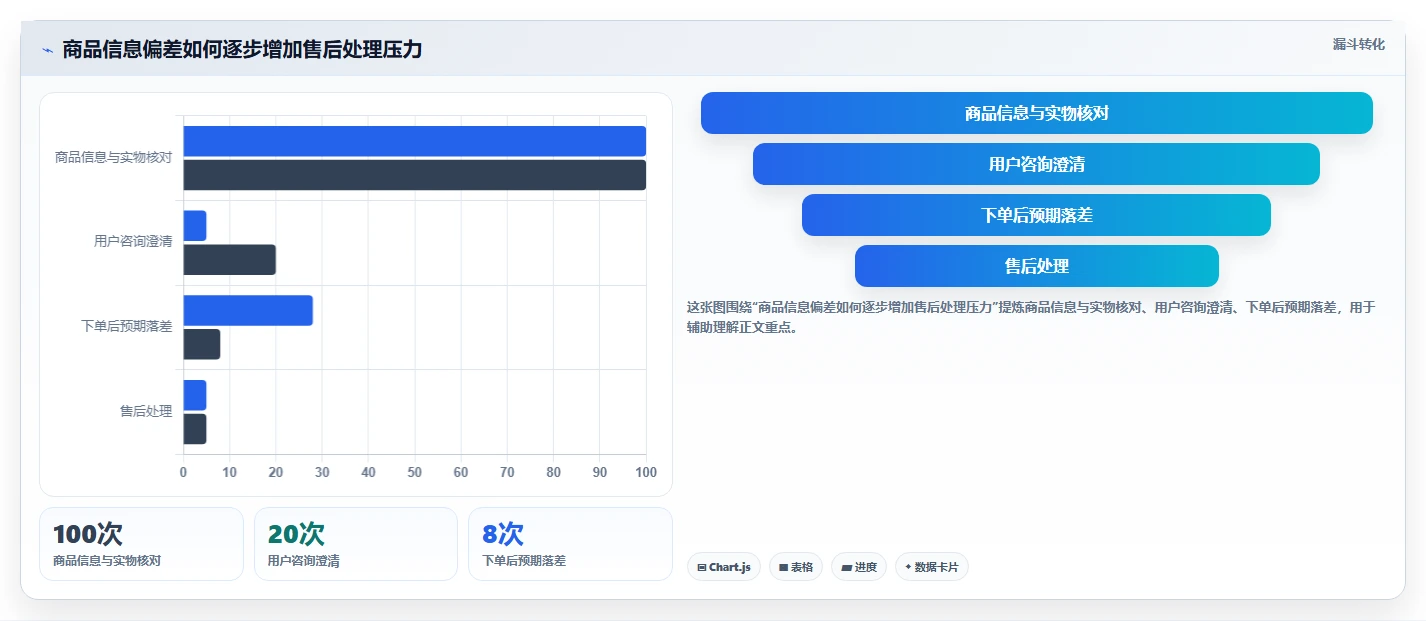This screenshot has width=1426, height=621.
Task: Click the 下单后预期落差 y-axis label
Action: [126, 326]
